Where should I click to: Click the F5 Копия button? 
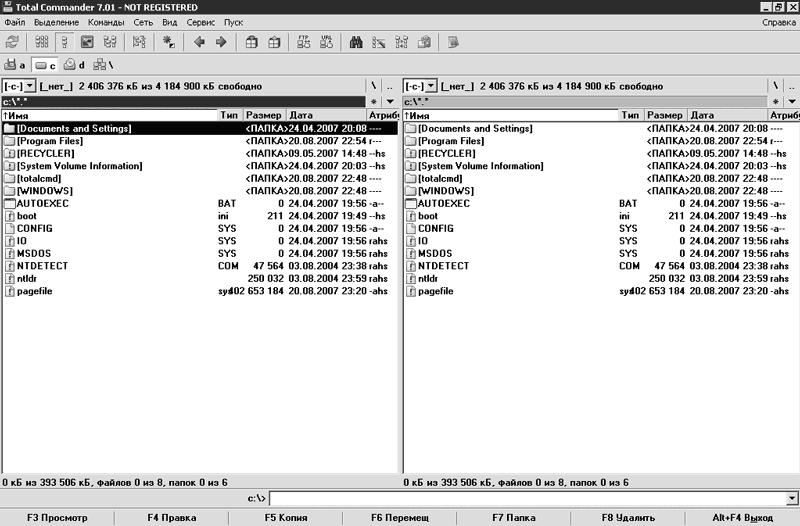(286, 517)
